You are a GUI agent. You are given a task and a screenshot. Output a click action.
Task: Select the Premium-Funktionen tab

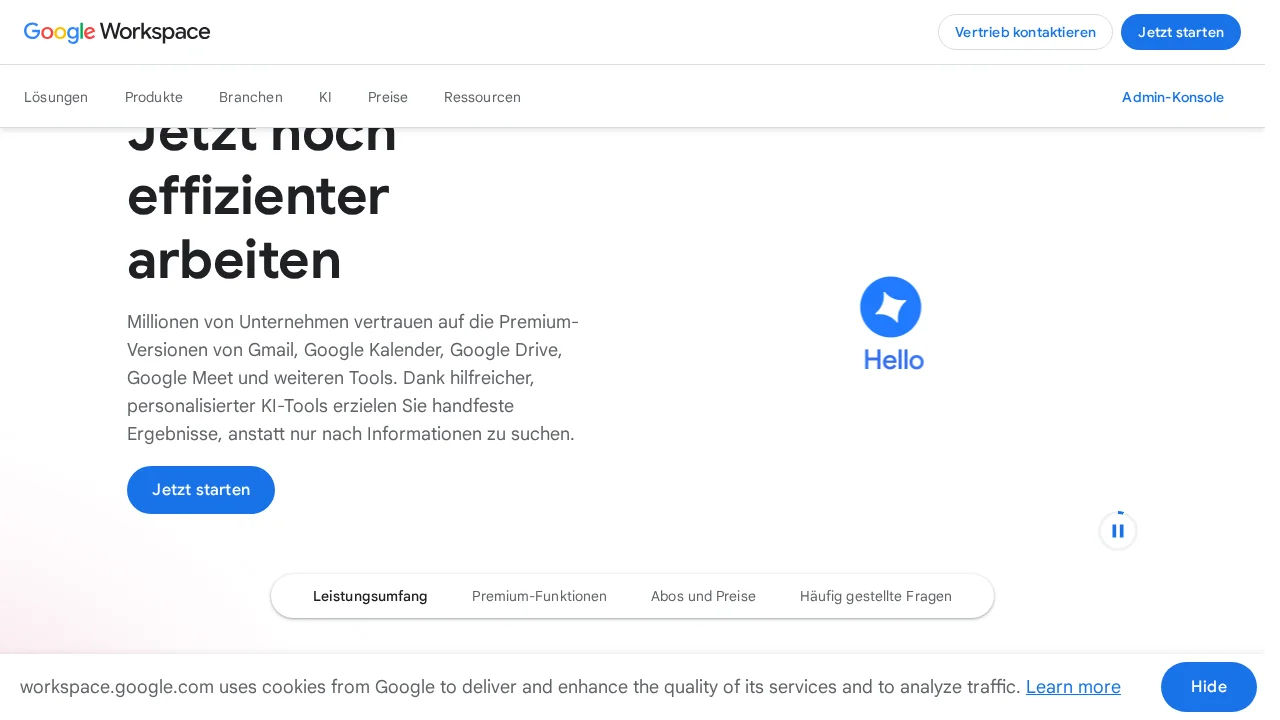coord(539,596)
